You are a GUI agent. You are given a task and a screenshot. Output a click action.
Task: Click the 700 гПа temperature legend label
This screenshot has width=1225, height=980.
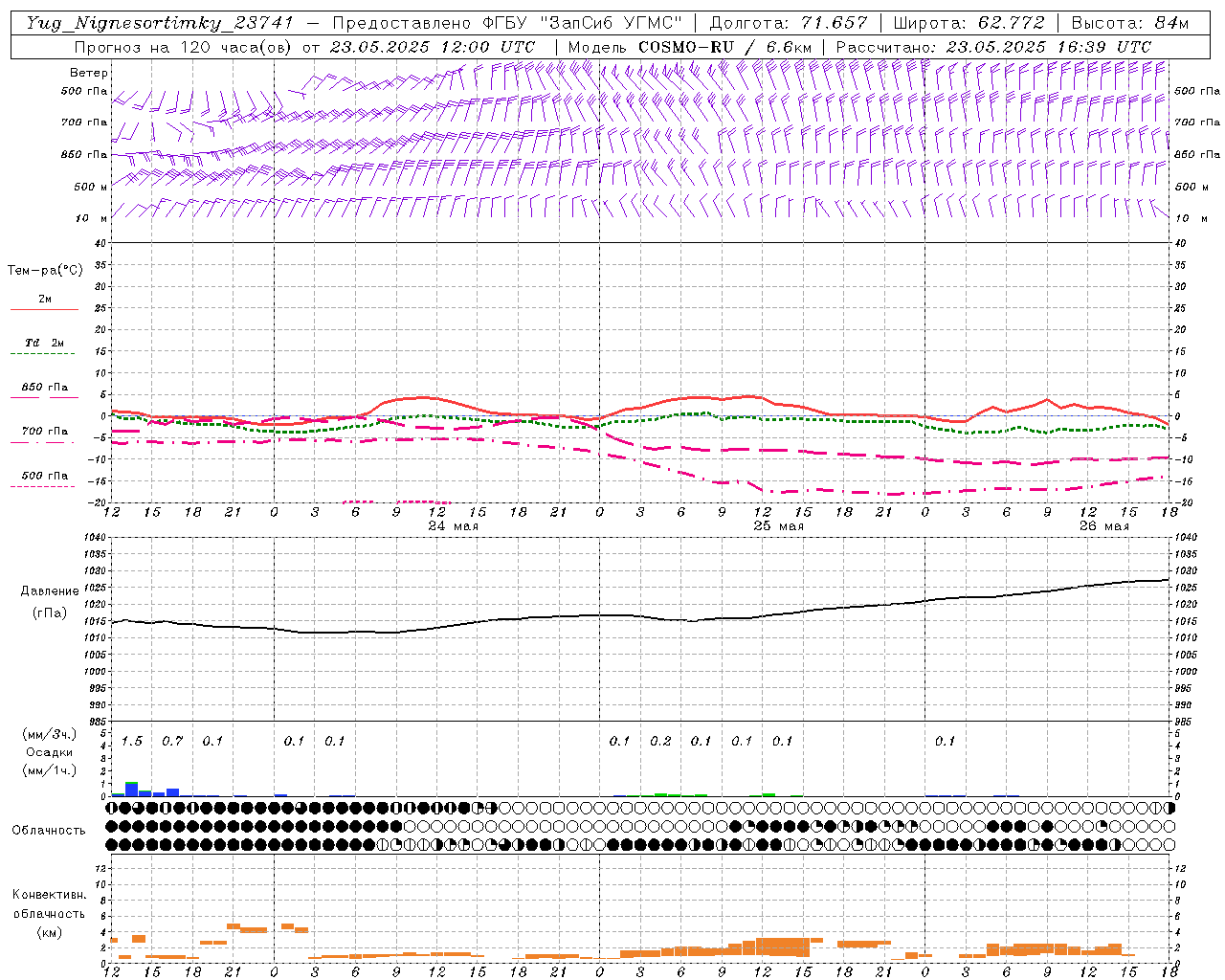(x=45, y=432)
